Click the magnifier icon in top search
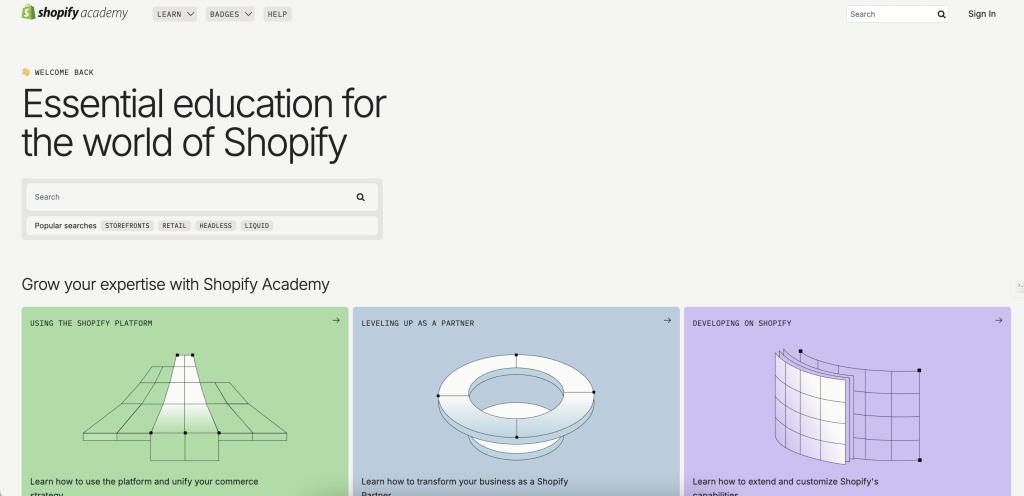 (x=941, y=14)
